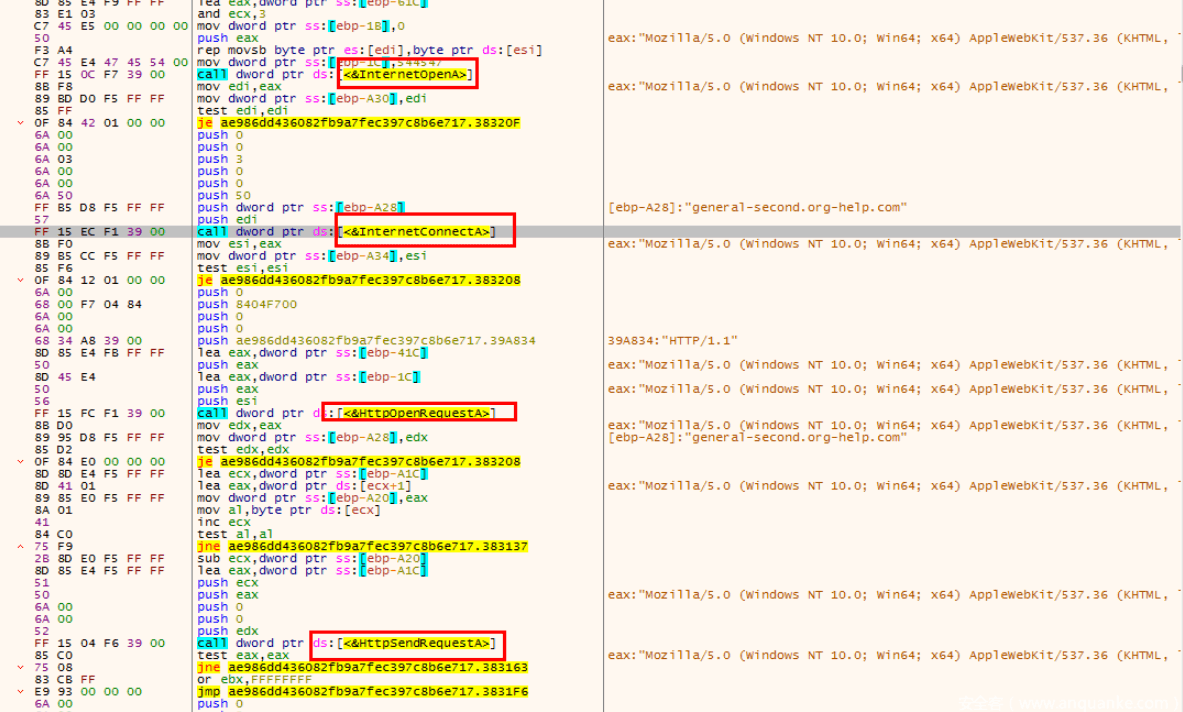Select the highlighted call InternetConnectA instruction

346,232
